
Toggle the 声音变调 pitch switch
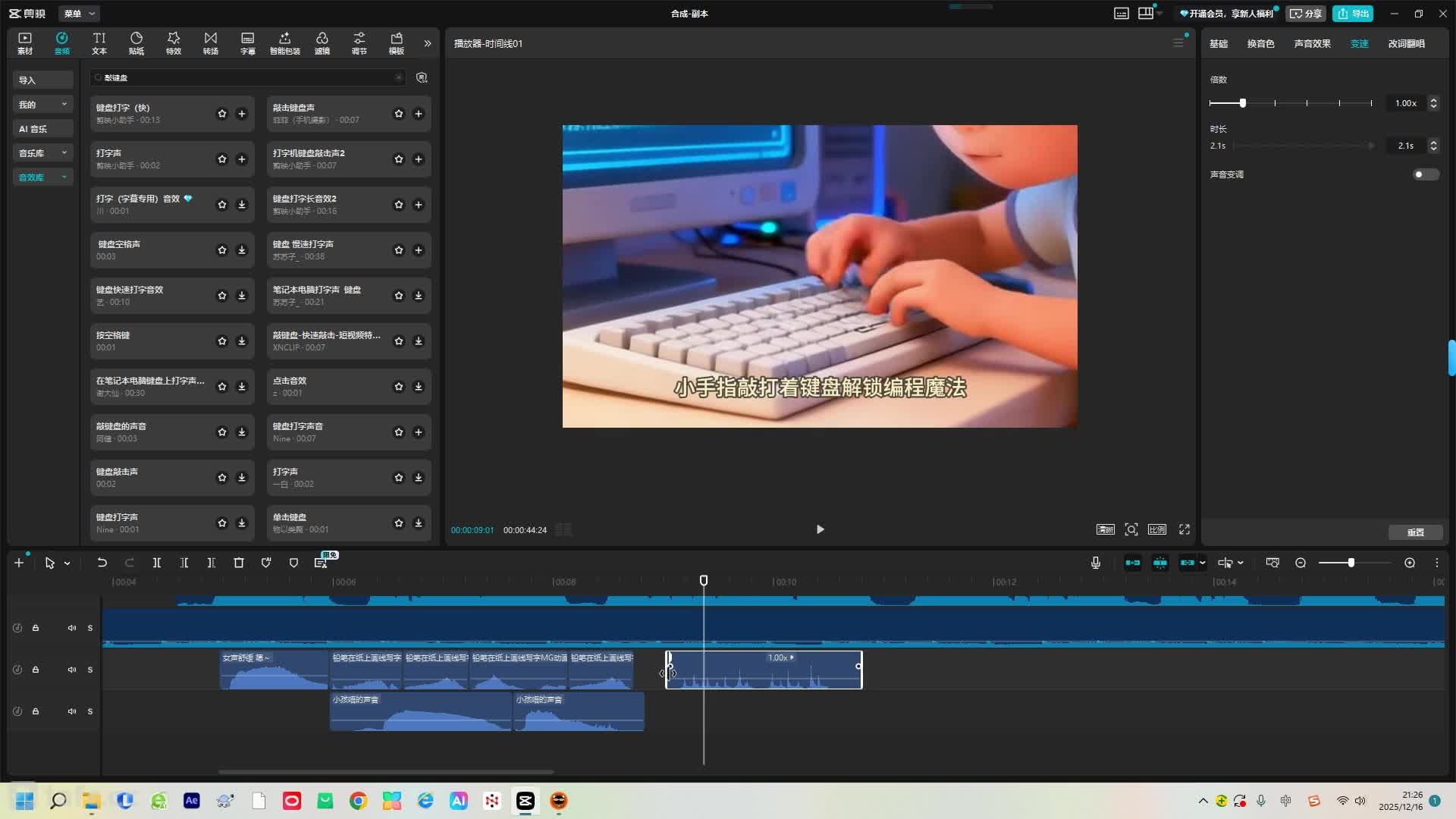coord(1425,174)
